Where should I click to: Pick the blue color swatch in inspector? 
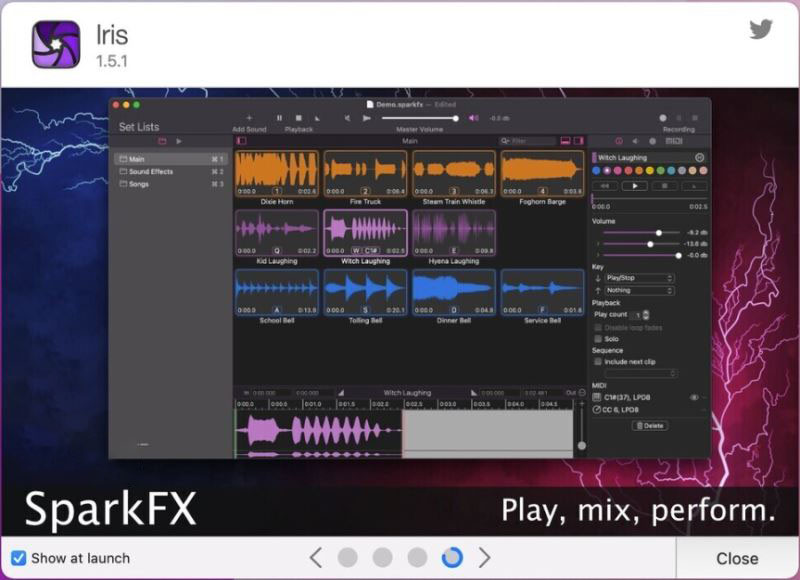(x=596, y=170)
